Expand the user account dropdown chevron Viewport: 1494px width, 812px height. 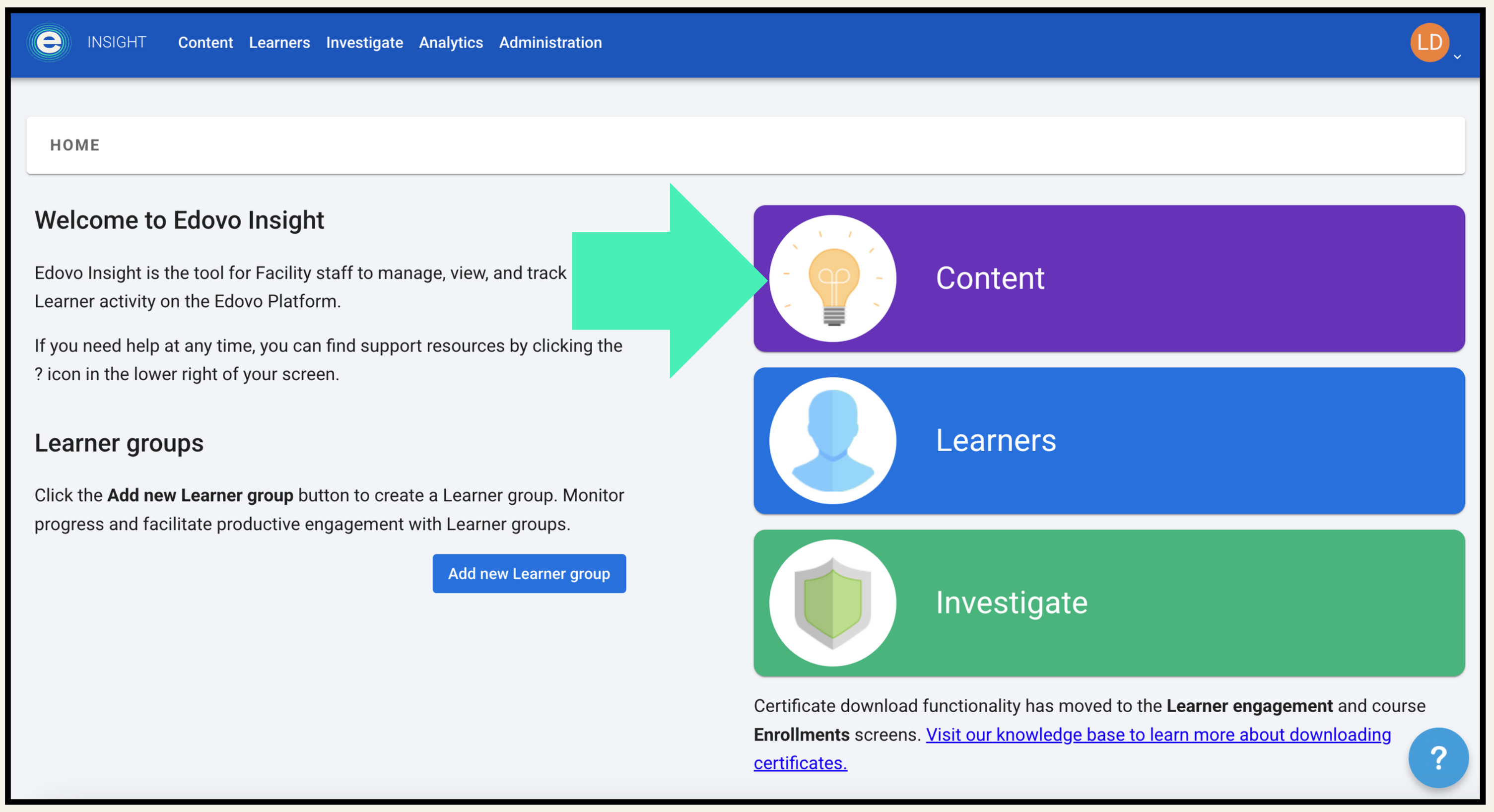pyautogui.click(x=1457, y=57)
